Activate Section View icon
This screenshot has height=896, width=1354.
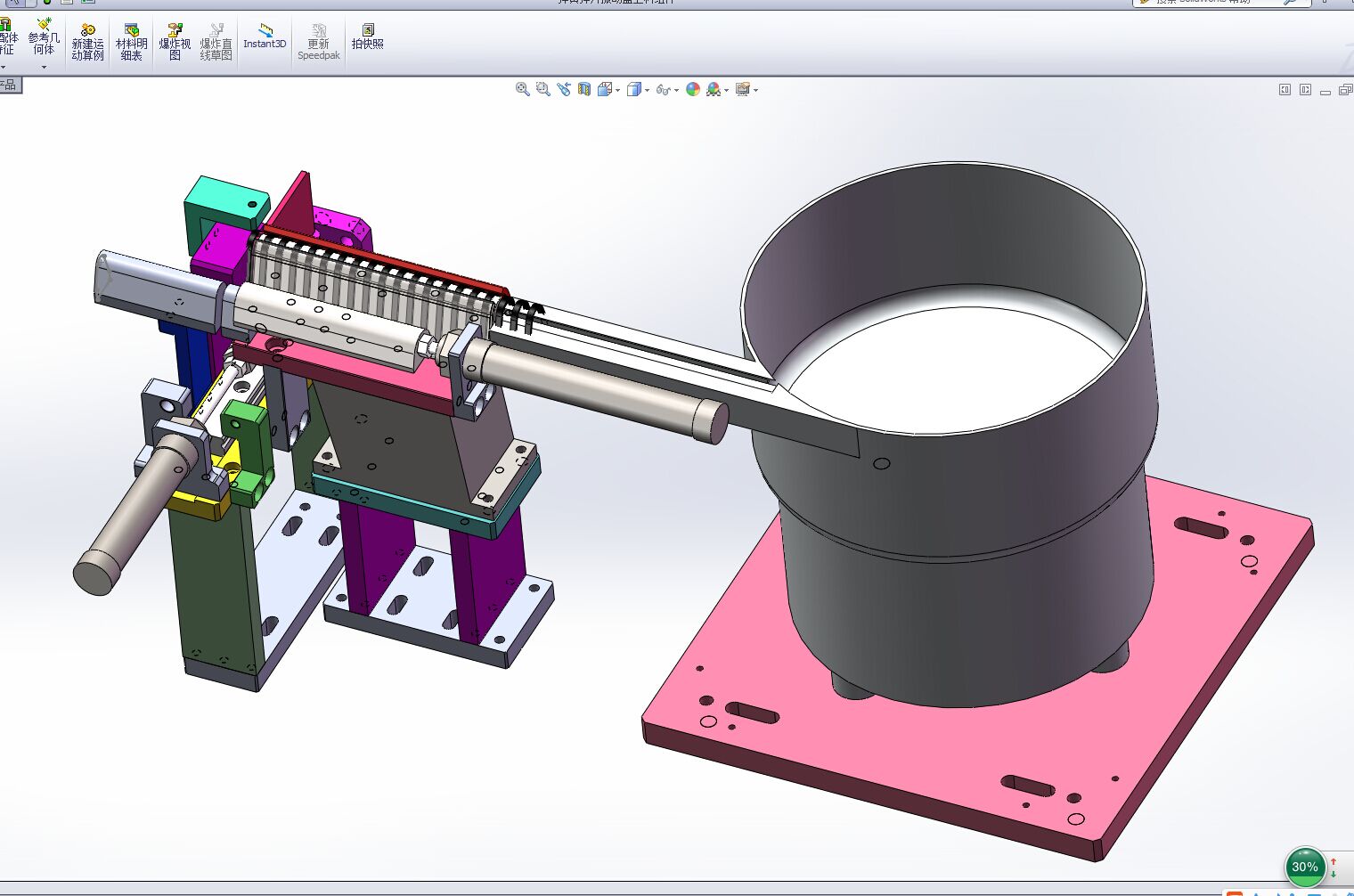click(584, 89)
